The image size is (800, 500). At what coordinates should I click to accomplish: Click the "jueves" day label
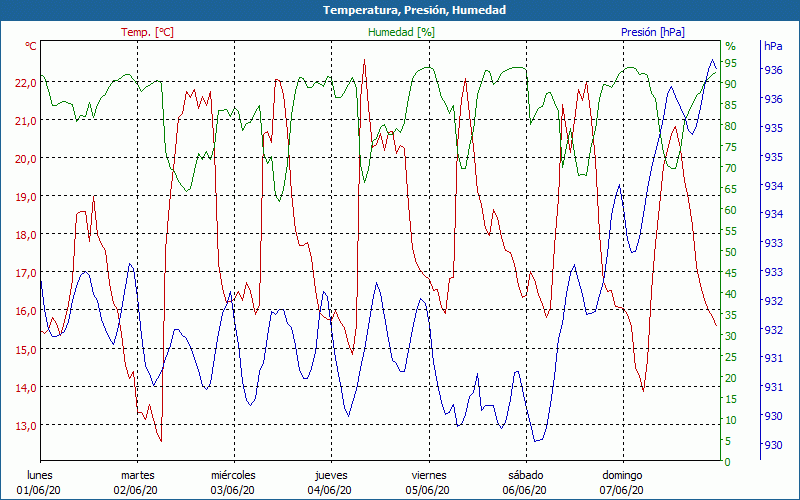[331, 476]
